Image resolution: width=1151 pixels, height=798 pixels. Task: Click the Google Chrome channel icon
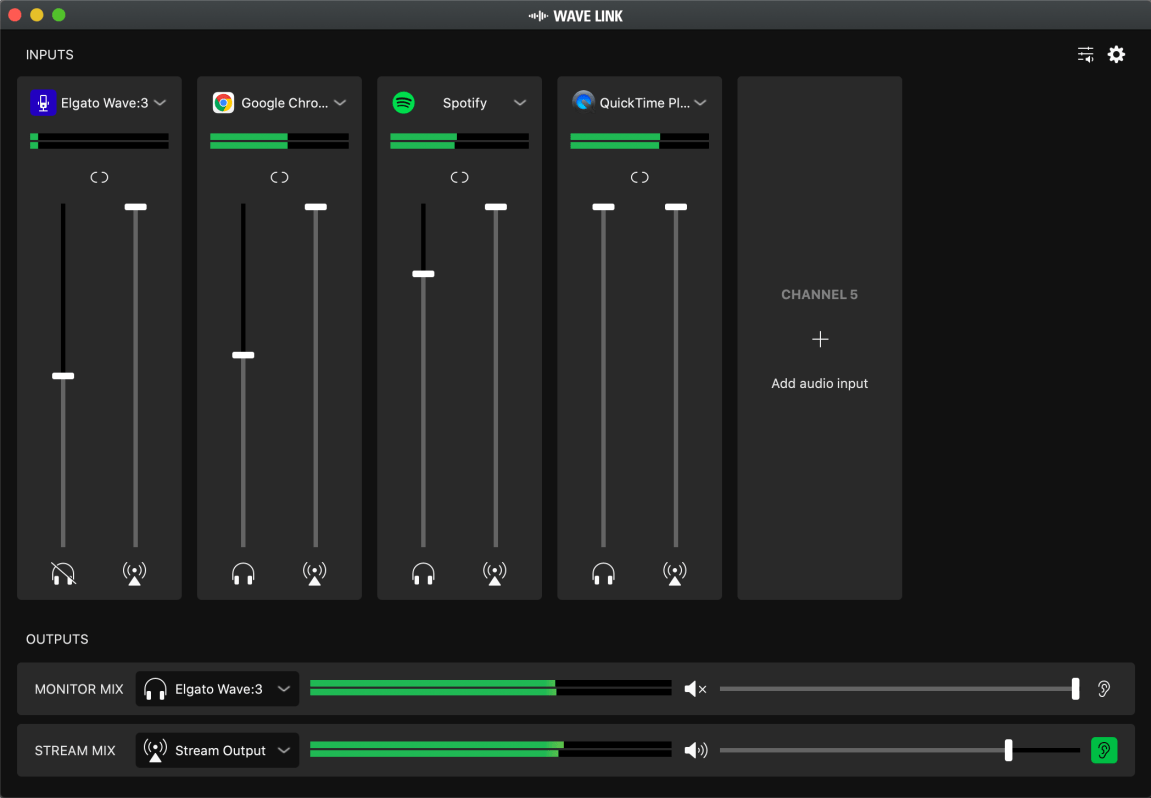coord(223,102)
